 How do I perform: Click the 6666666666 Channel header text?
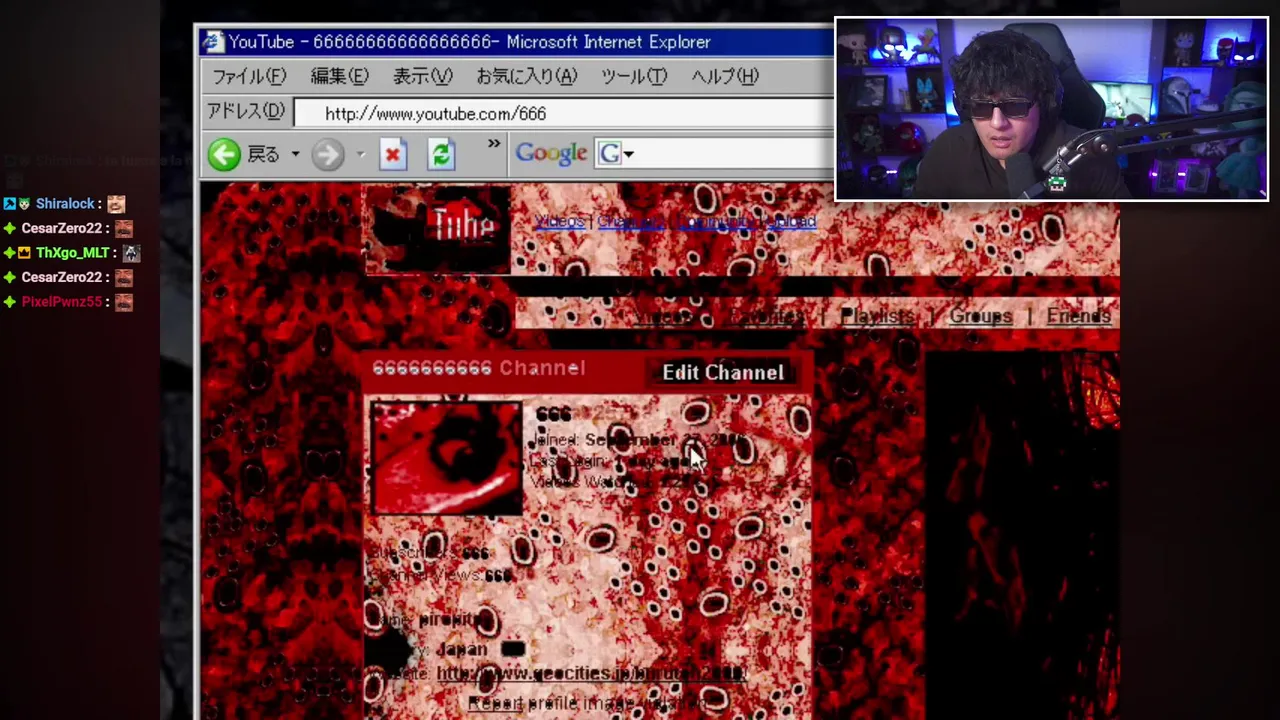pos(478,368)
